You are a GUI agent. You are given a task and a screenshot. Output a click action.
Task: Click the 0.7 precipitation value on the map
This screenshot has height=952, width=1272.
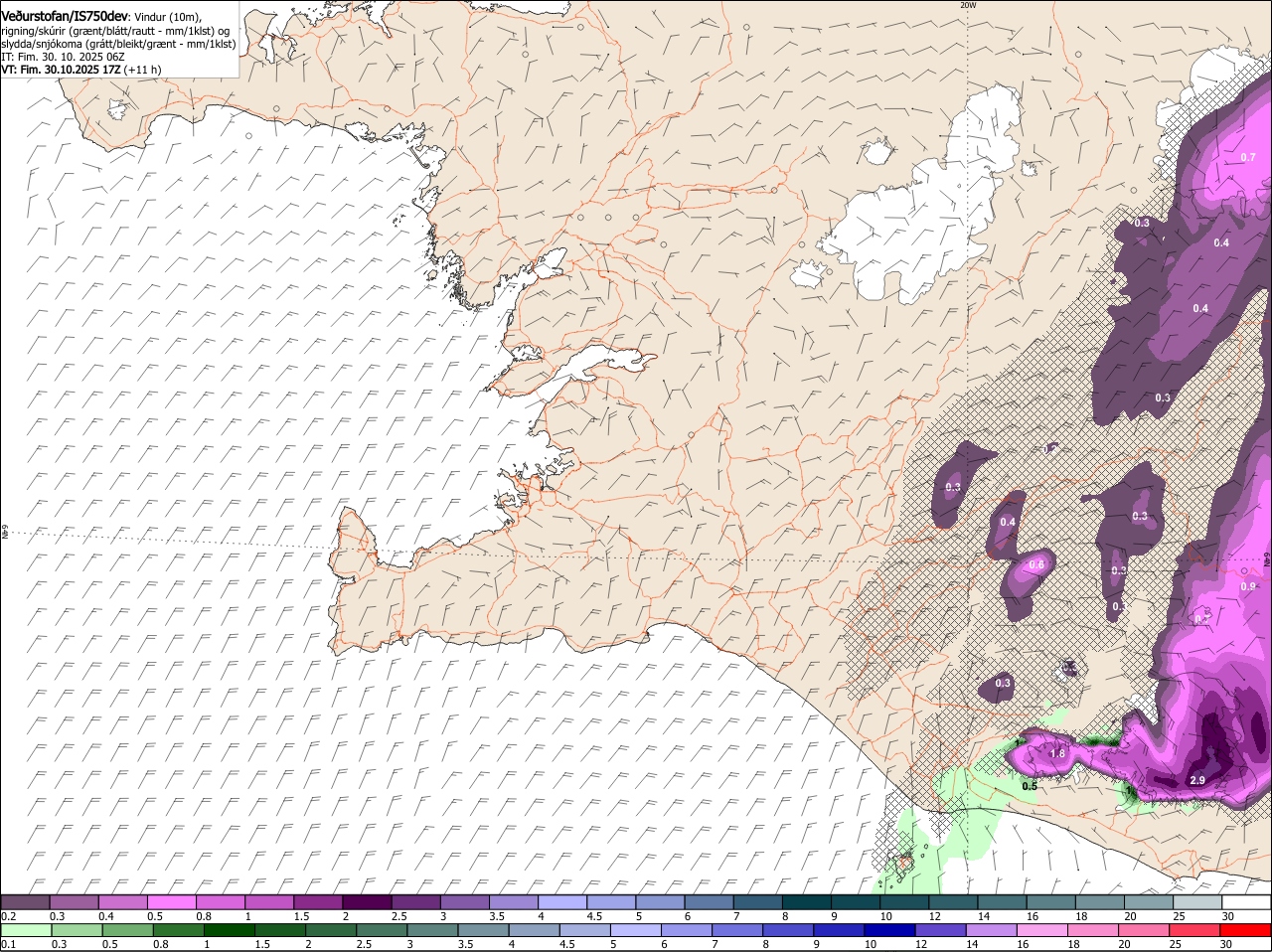[x=1249, y=157]
